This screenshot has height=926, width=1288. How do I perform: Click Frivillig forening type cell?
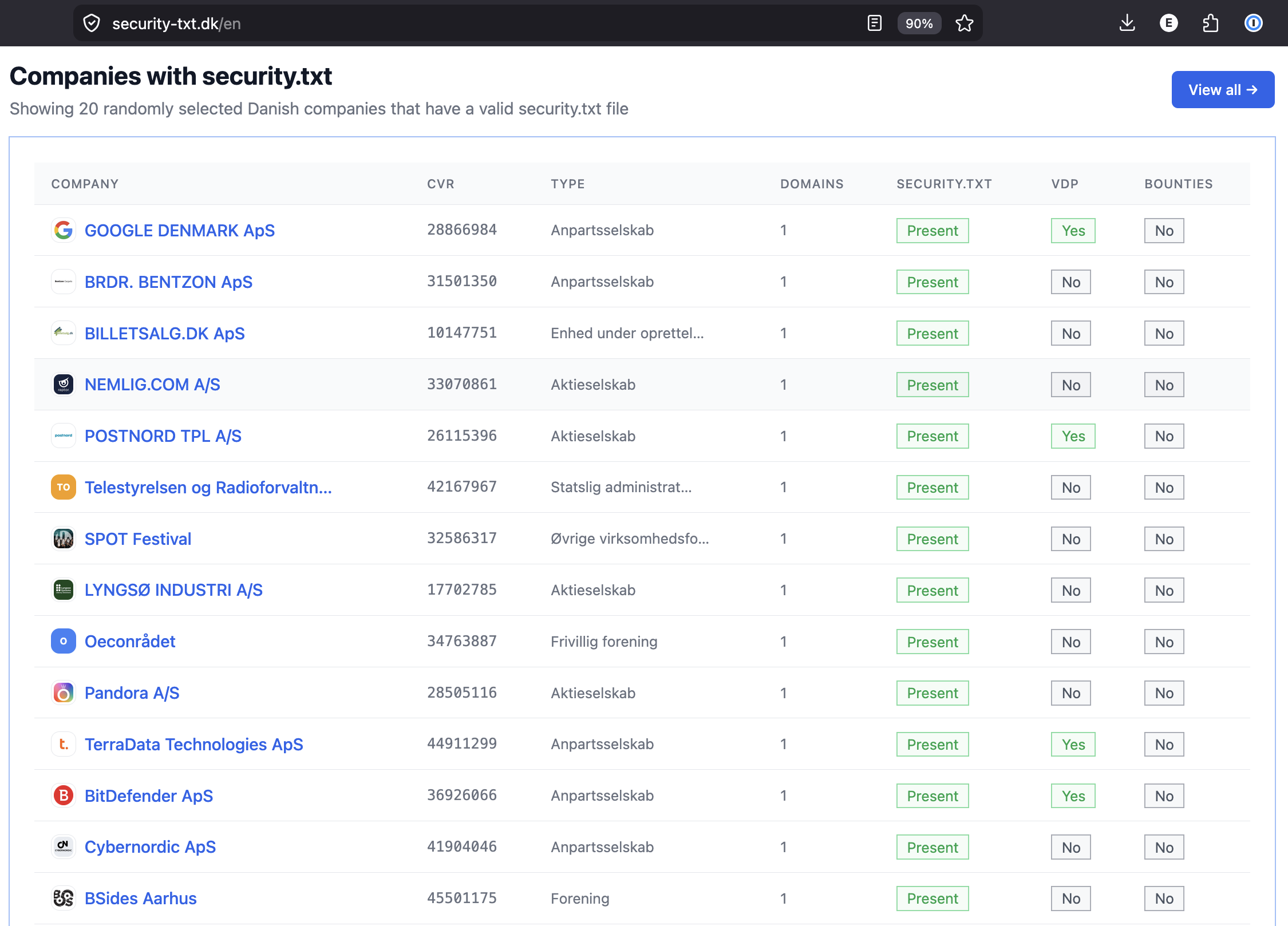coord(604,642)
